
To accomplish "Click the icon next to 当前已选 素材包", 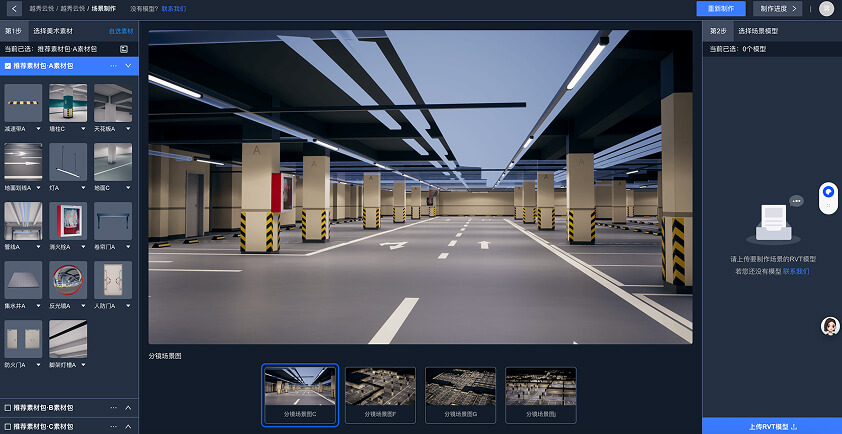I will [124, 48].
